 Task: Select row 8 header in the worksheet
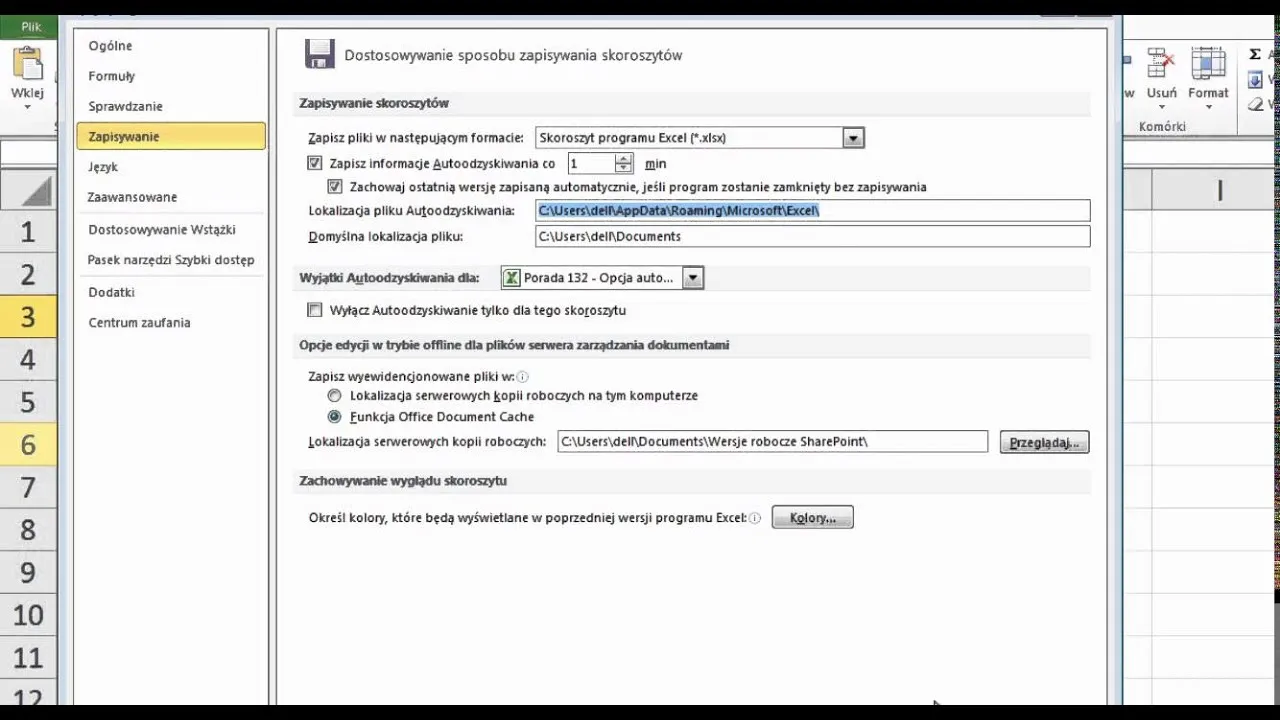pyautogui.click(x=27, y=530)
